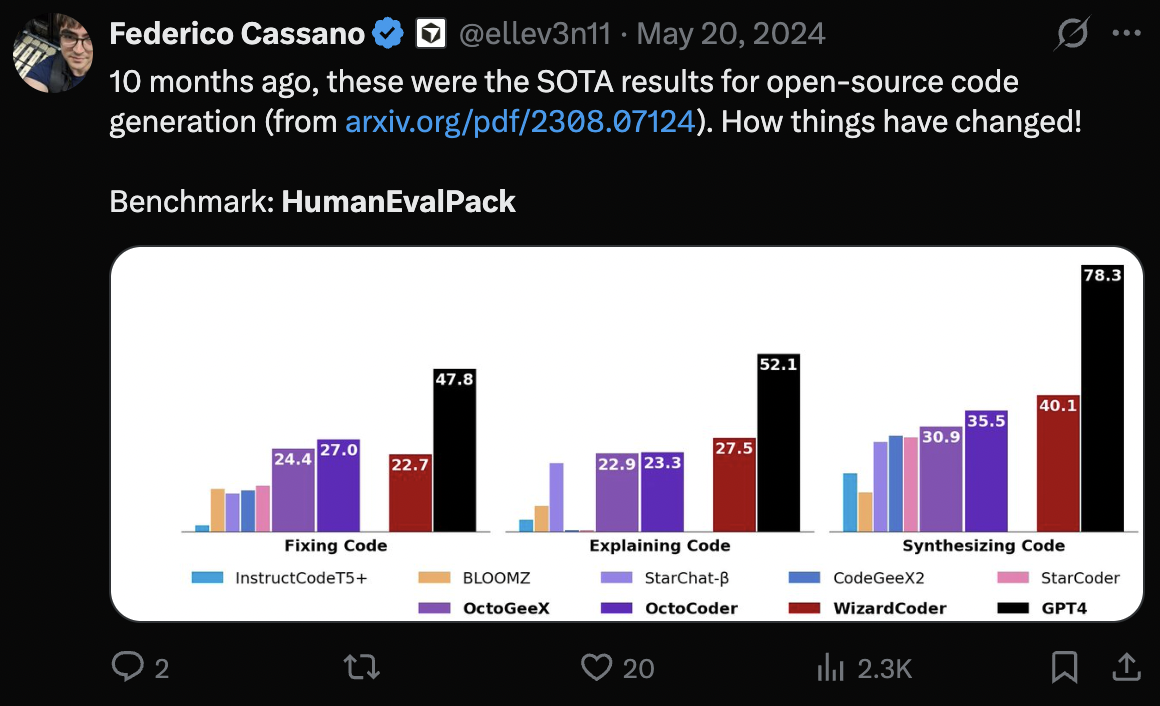Share the post via the share icon

(x=1125, y=668)
